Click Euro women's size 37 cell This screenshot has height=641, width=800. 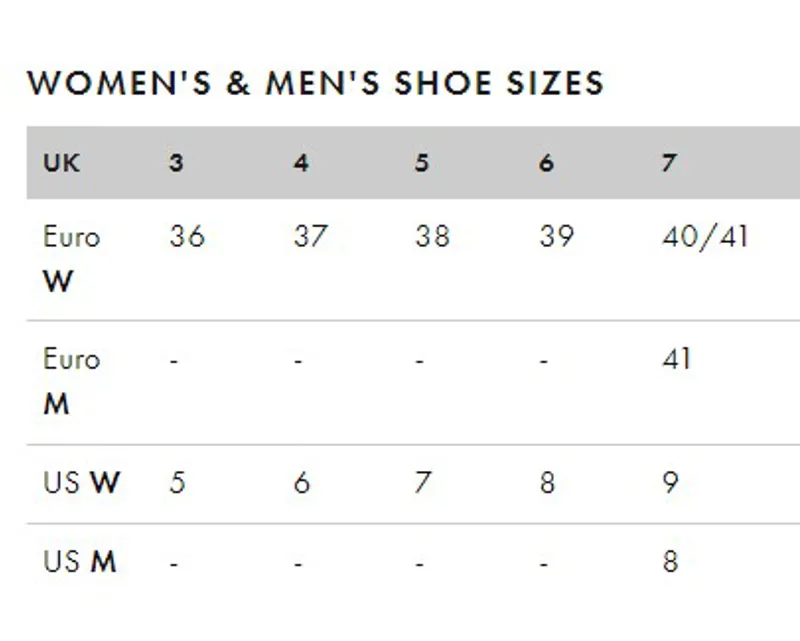311,236
